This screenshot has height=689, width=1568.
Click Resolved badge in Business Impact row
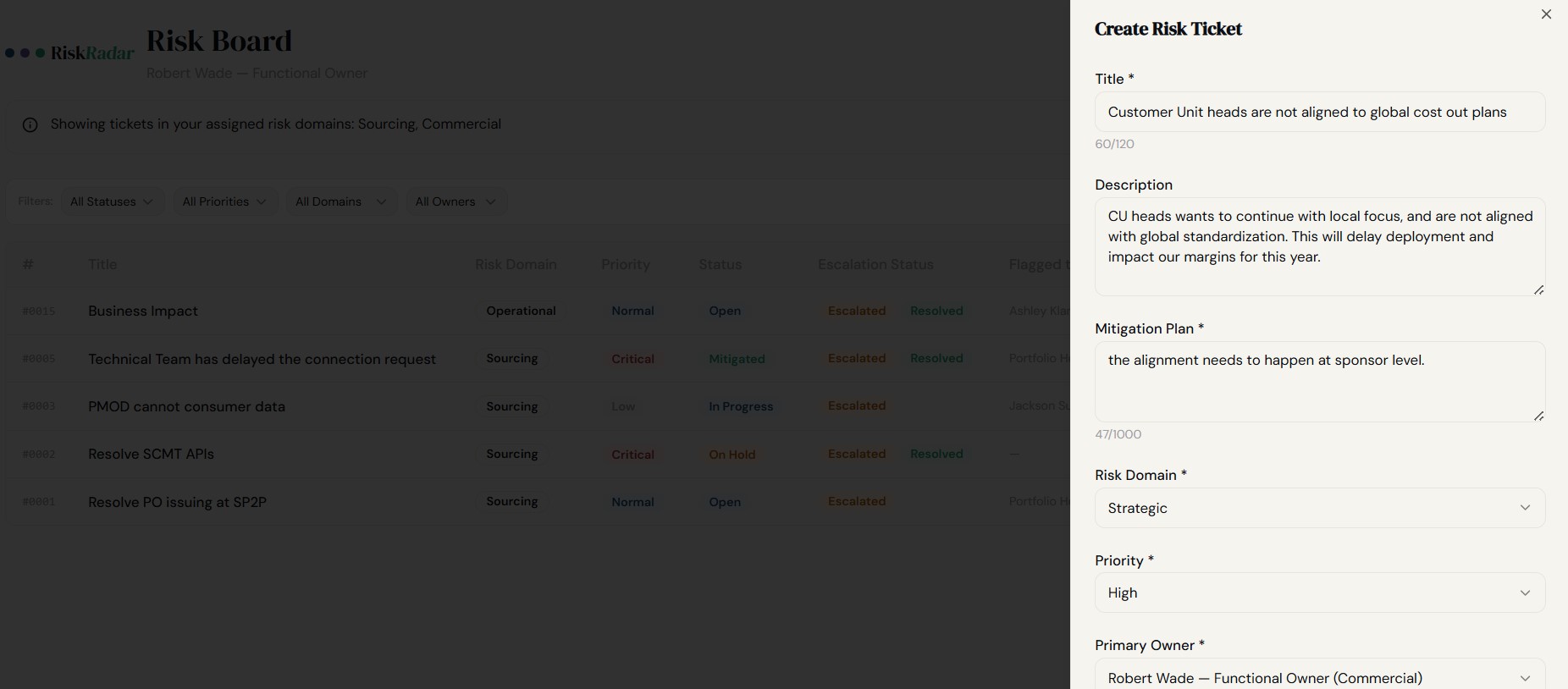coord(936,311)
